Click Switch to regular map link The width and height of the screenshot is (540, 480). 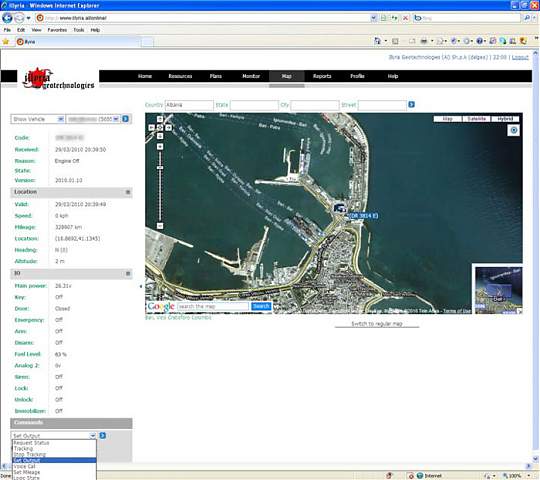pyautogui.click(x=377, y=324)
